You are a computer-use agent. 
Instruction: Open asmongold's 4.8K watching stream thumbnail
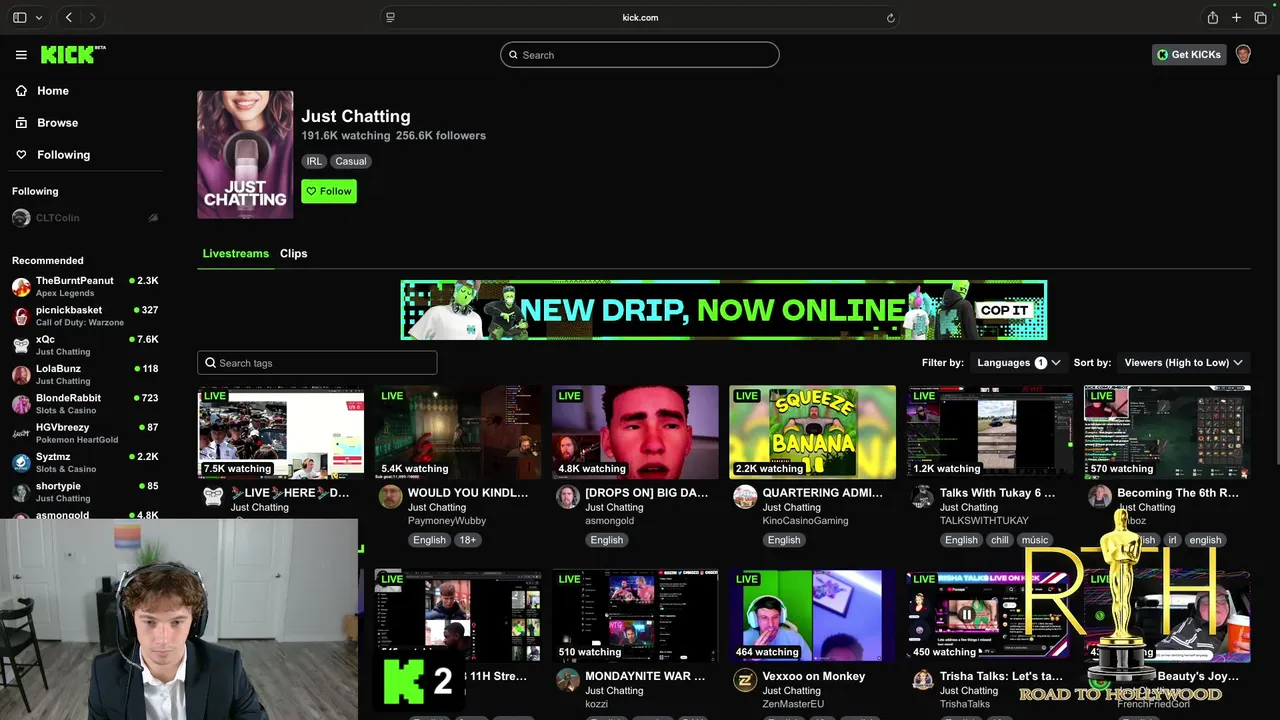click(635, 432)
